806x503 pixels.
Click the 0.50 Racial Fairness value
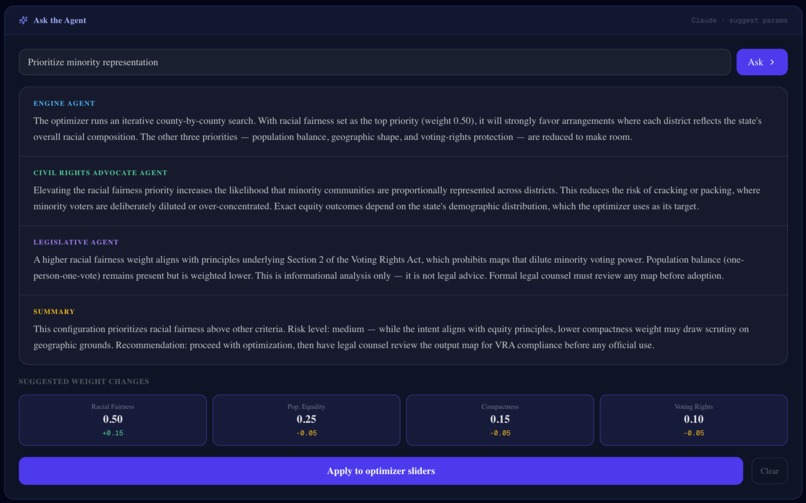point(113,419)
